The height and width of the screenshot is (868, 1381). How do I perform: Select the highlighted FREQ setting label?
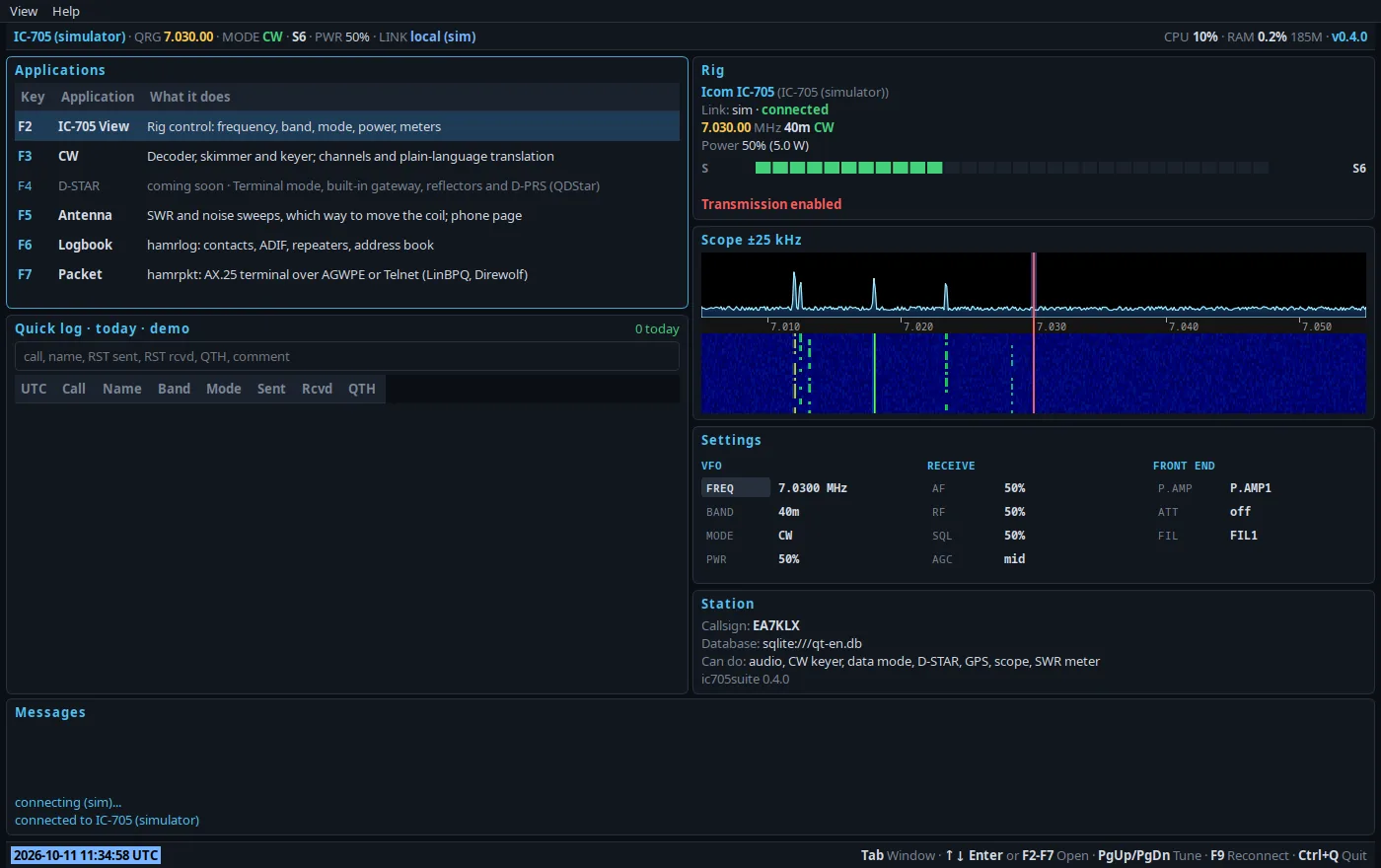click(736, 488)
